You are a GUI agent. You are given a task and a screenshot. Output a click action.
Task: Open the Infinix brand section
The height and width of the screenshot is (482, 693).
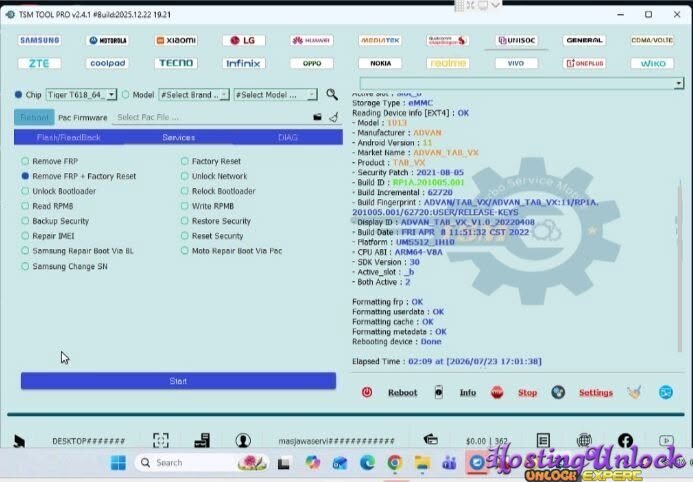[244, 63]
